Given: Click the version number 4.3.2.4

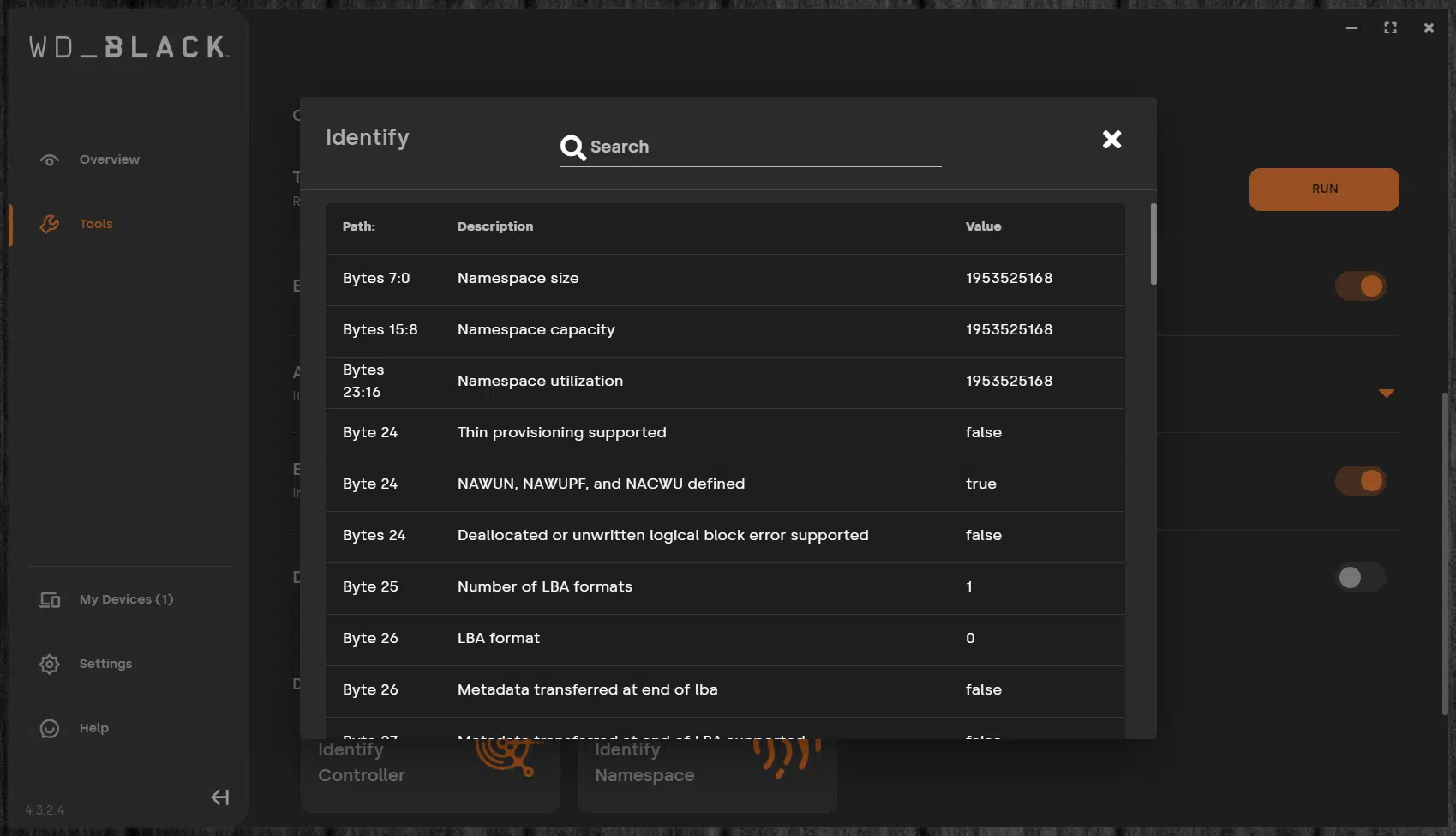Looking at the screenshot, I should [x=45, y=810].
